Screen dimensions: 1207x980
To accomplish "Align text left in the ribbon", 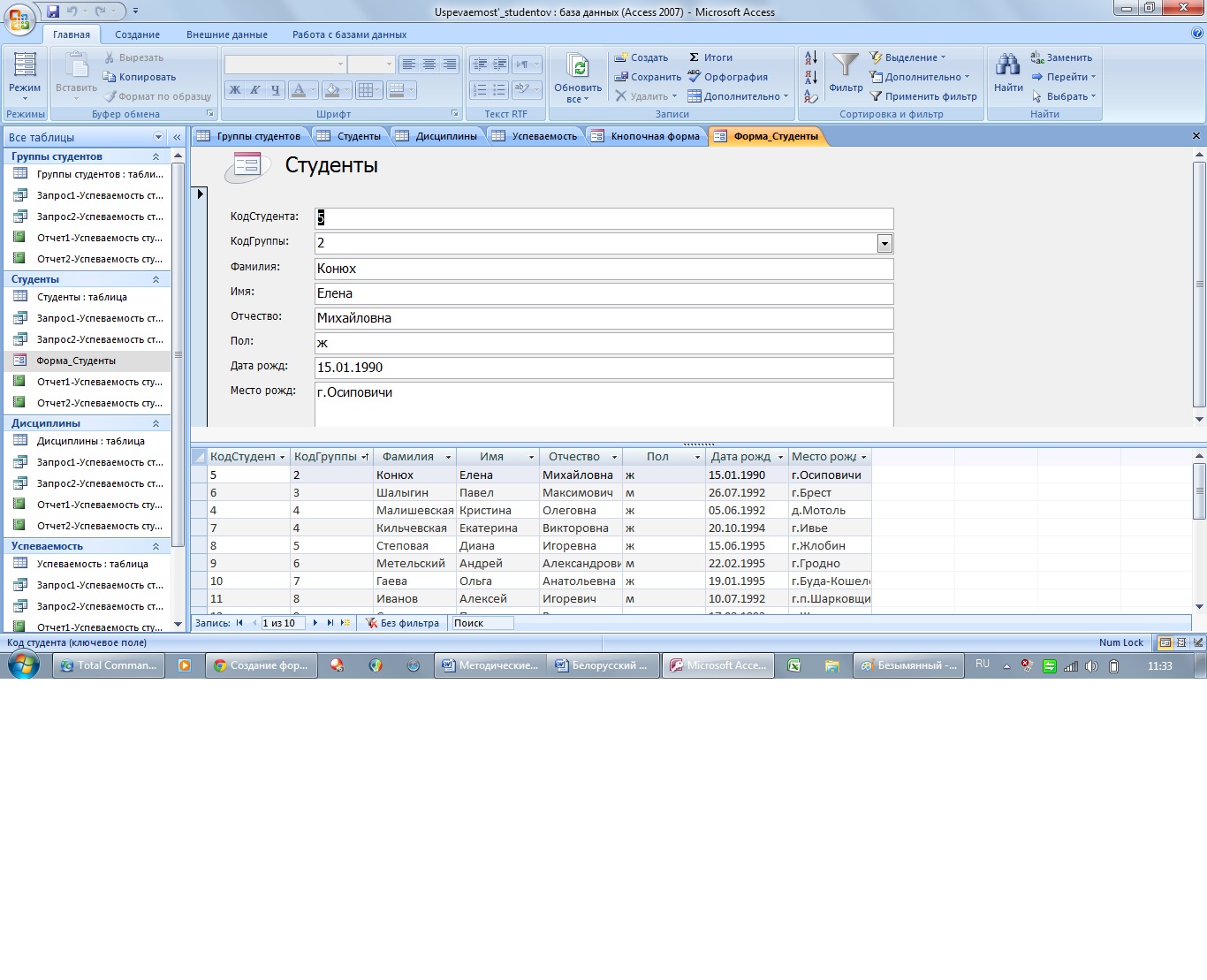I will (x=408, y=65).
